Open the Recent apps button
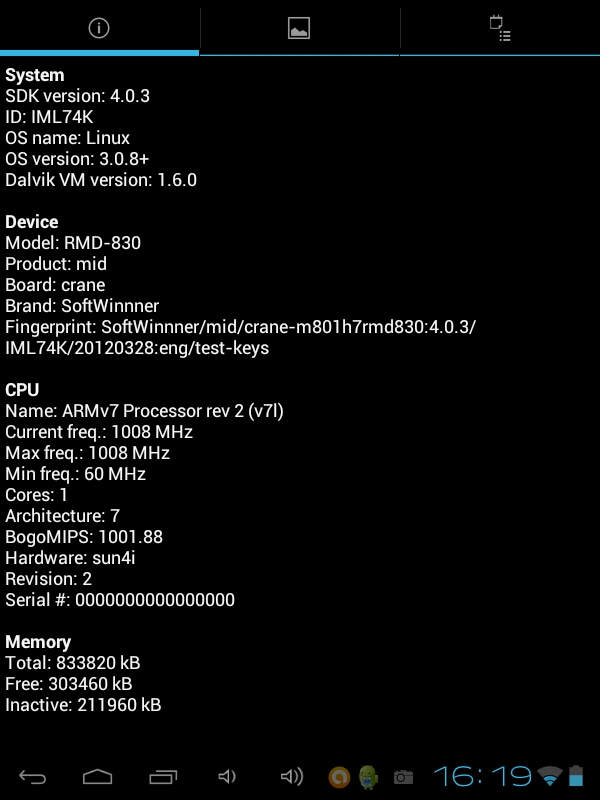The image size is (600, 800). click(163, 777)
